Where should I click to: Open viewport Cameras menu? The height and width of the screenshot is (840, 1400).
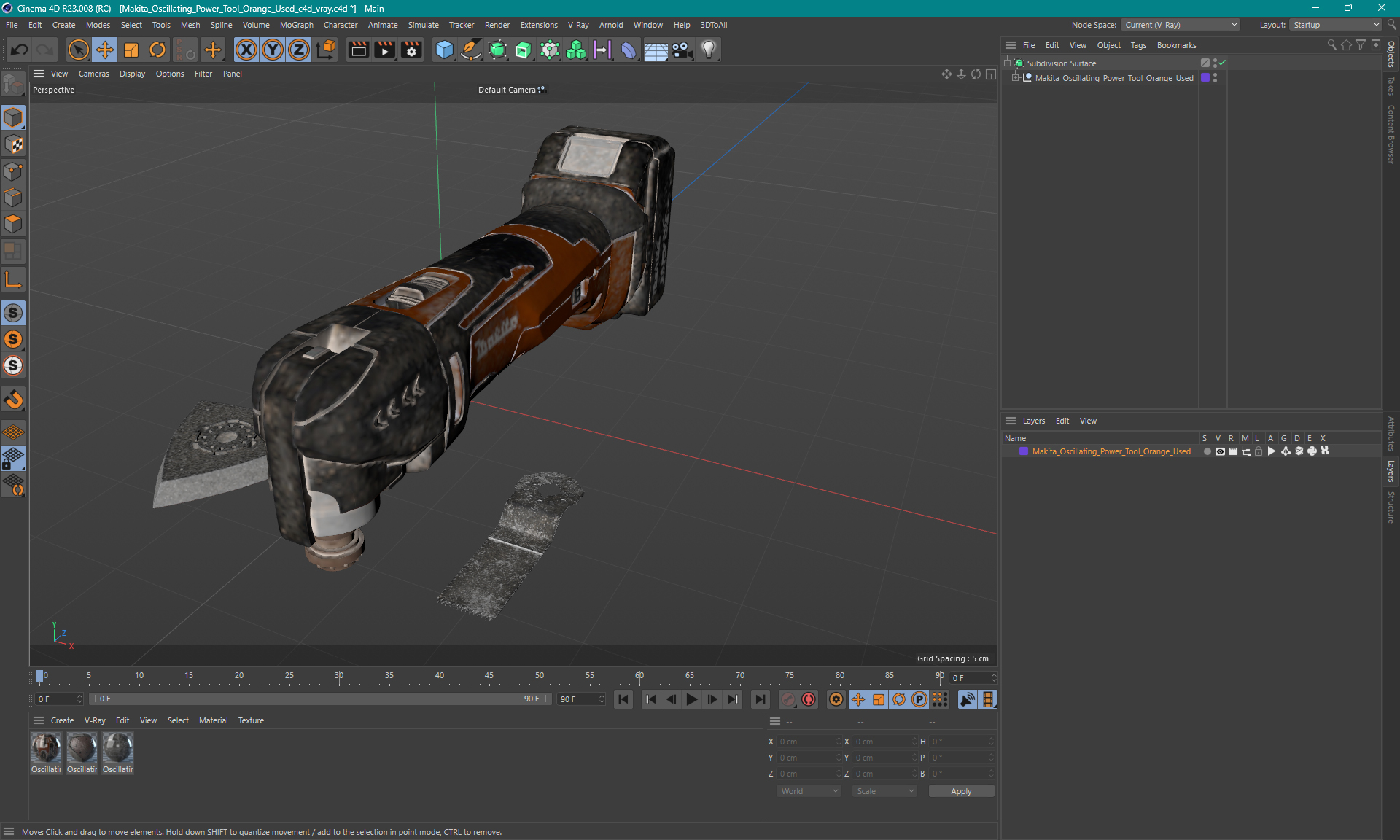(x=93, y=74)
